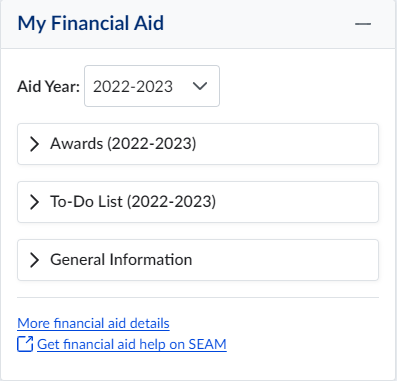Click the Awards (2022-2023) title text
Image resolution: width=397 pixels, height=381 pixels.
point(123,144)
